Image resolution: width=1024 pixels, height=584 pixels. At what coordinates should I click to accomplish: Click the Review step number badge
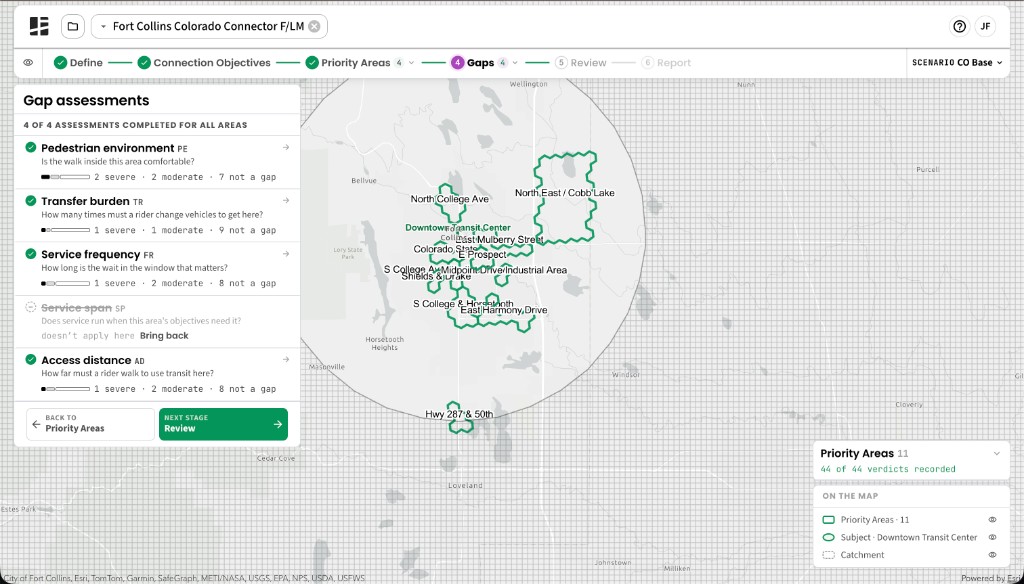coord(560,63)
